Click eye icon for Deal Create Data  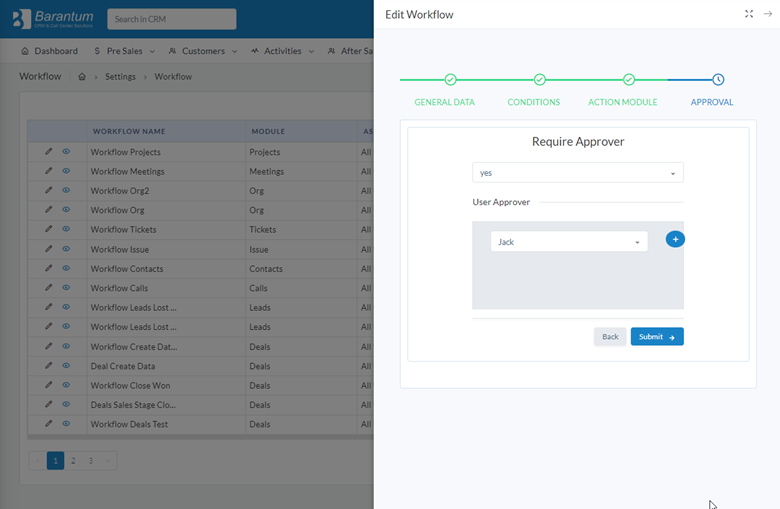pos(66,366)
